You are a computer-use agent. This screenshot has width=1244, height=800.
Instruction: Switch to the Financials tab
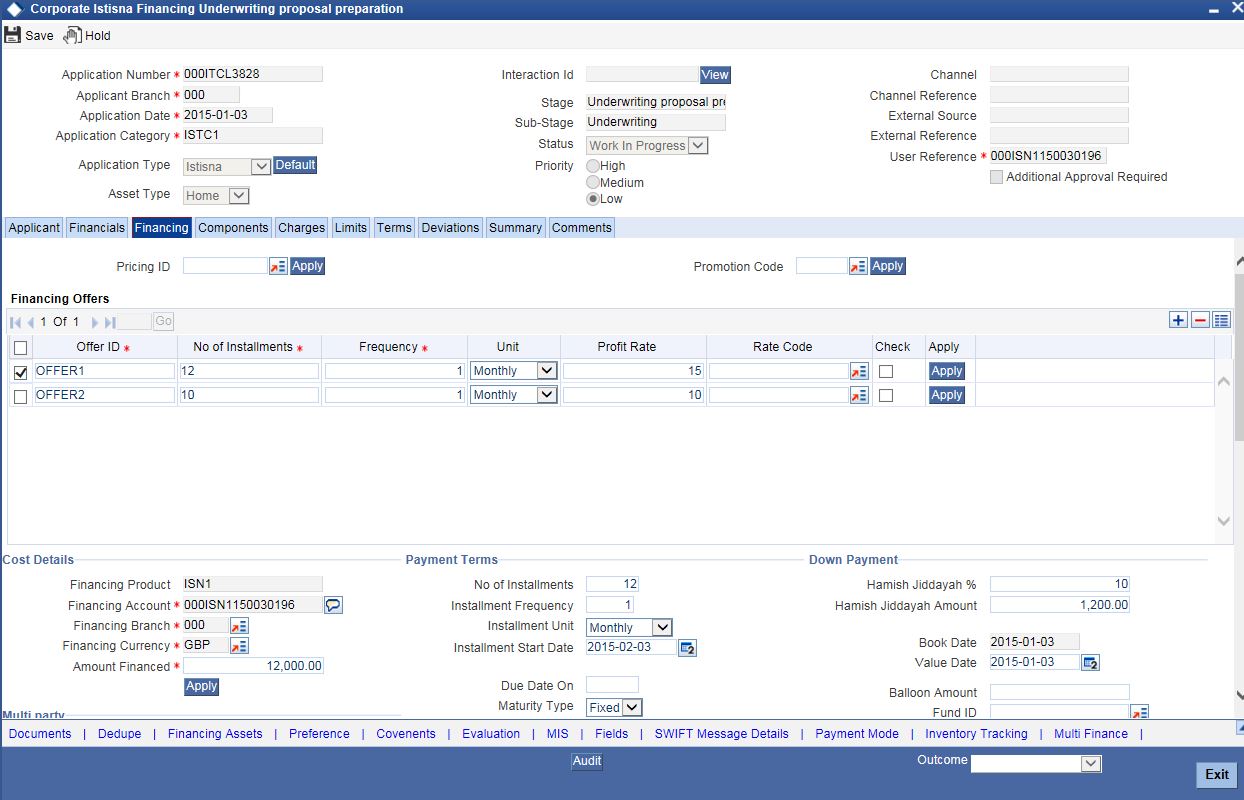[96, 227]
